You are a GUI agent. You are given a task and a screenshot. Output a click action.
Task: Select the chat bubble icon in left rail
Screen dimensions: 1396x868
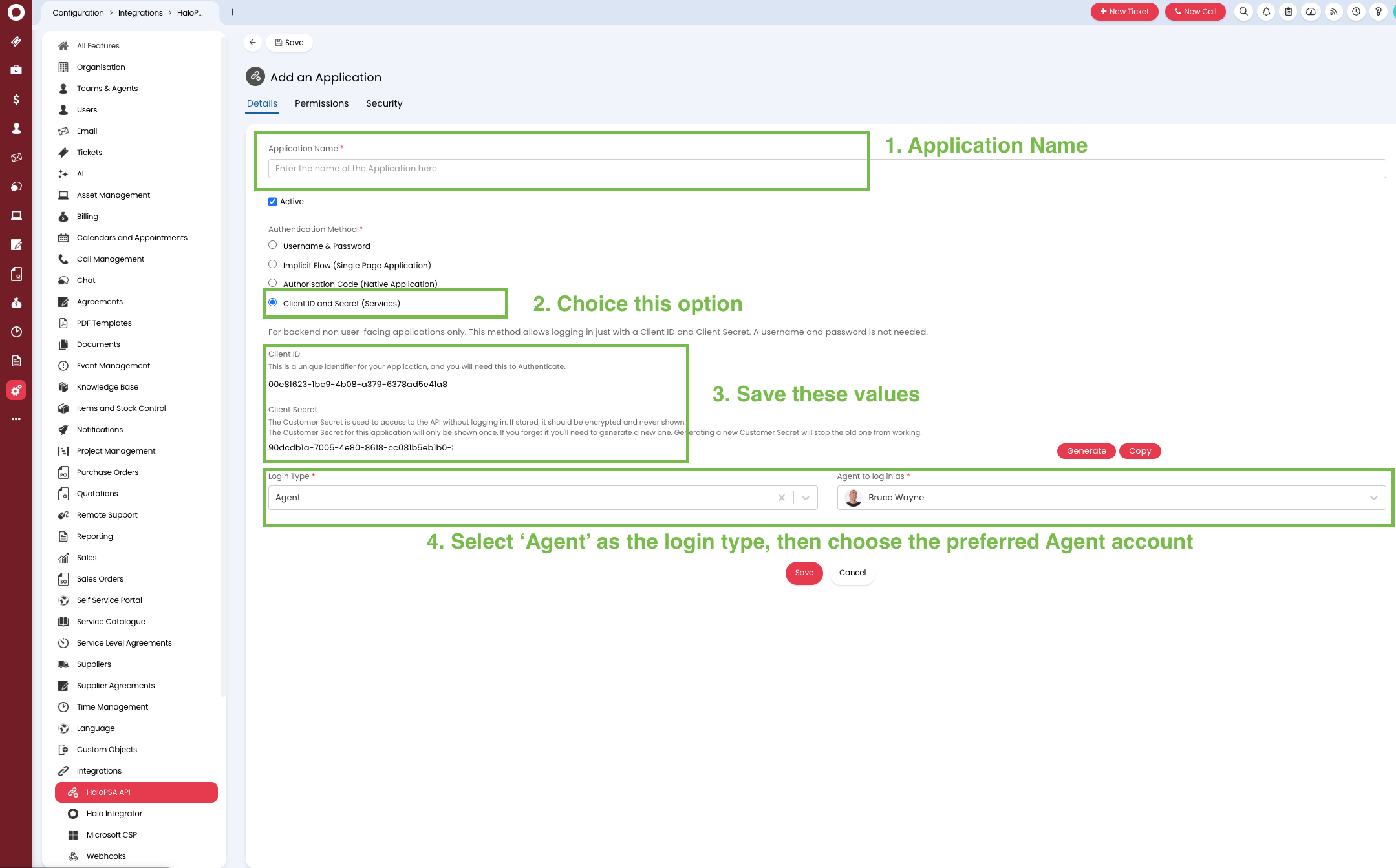16,186
